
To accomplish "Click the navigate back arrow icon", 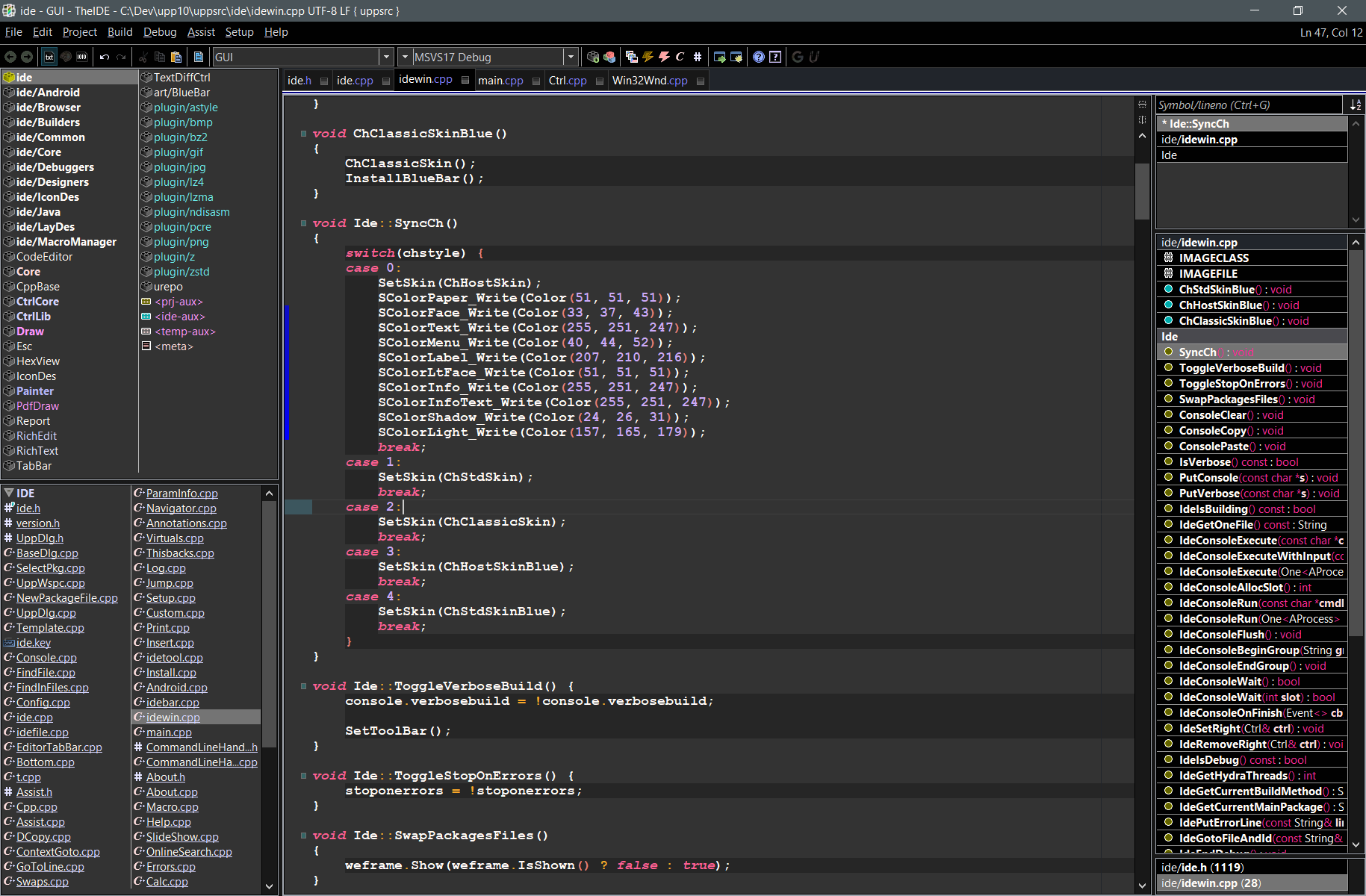I will [x=10, y=57].
